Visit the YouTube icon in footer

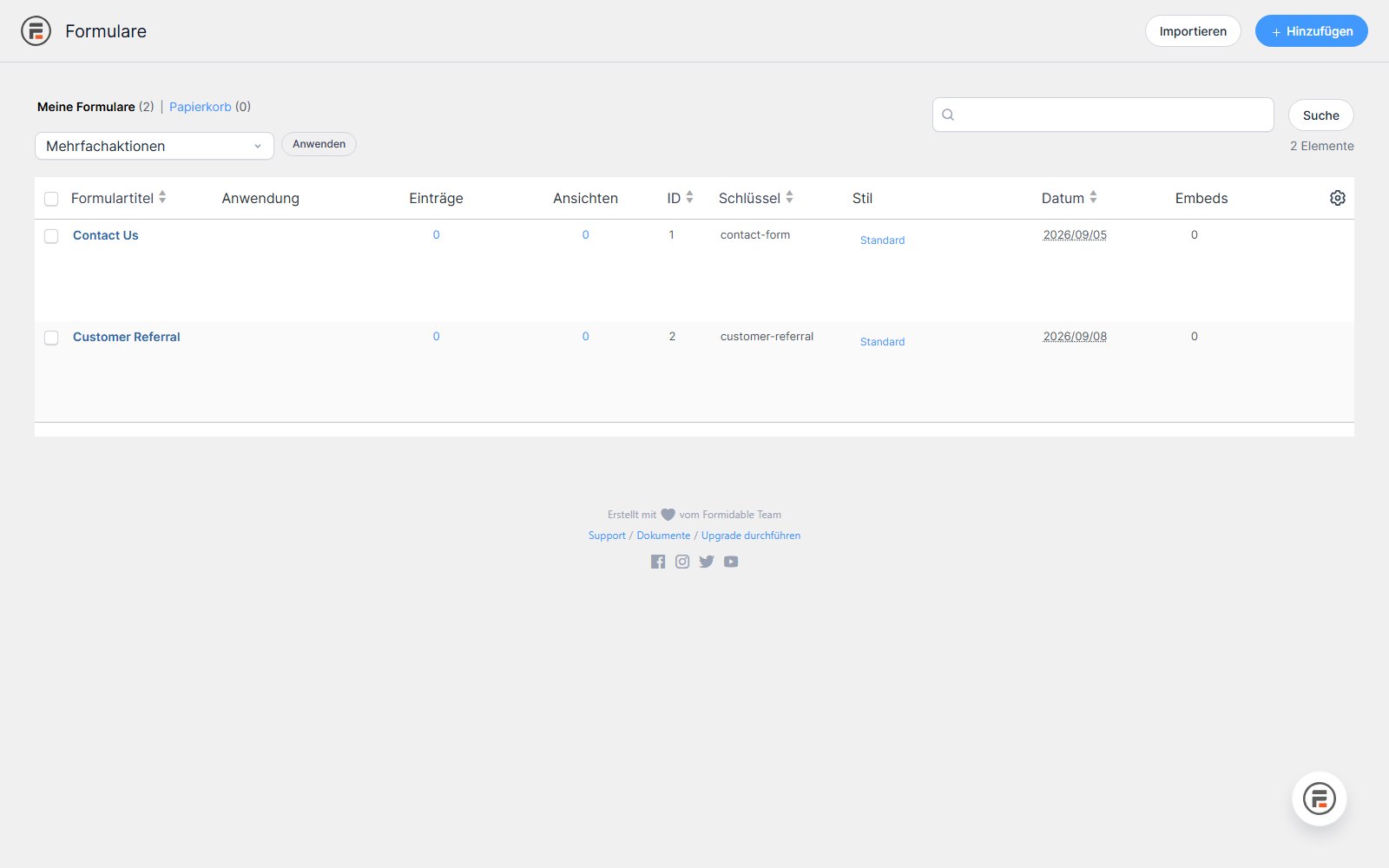click(731, 562)
